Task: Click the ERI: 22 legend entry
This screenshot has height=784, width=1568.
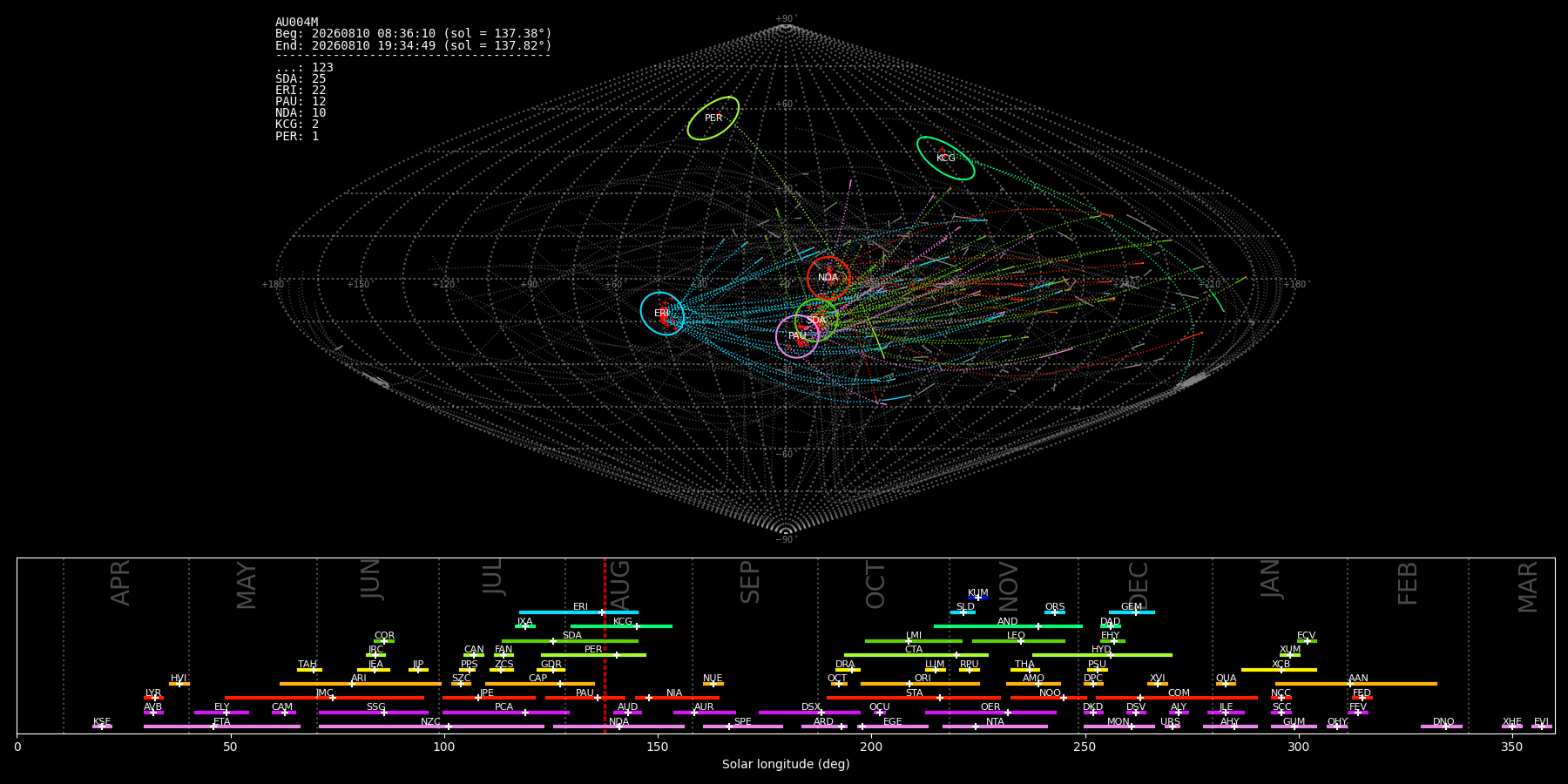Action: (x=301, y=91)
